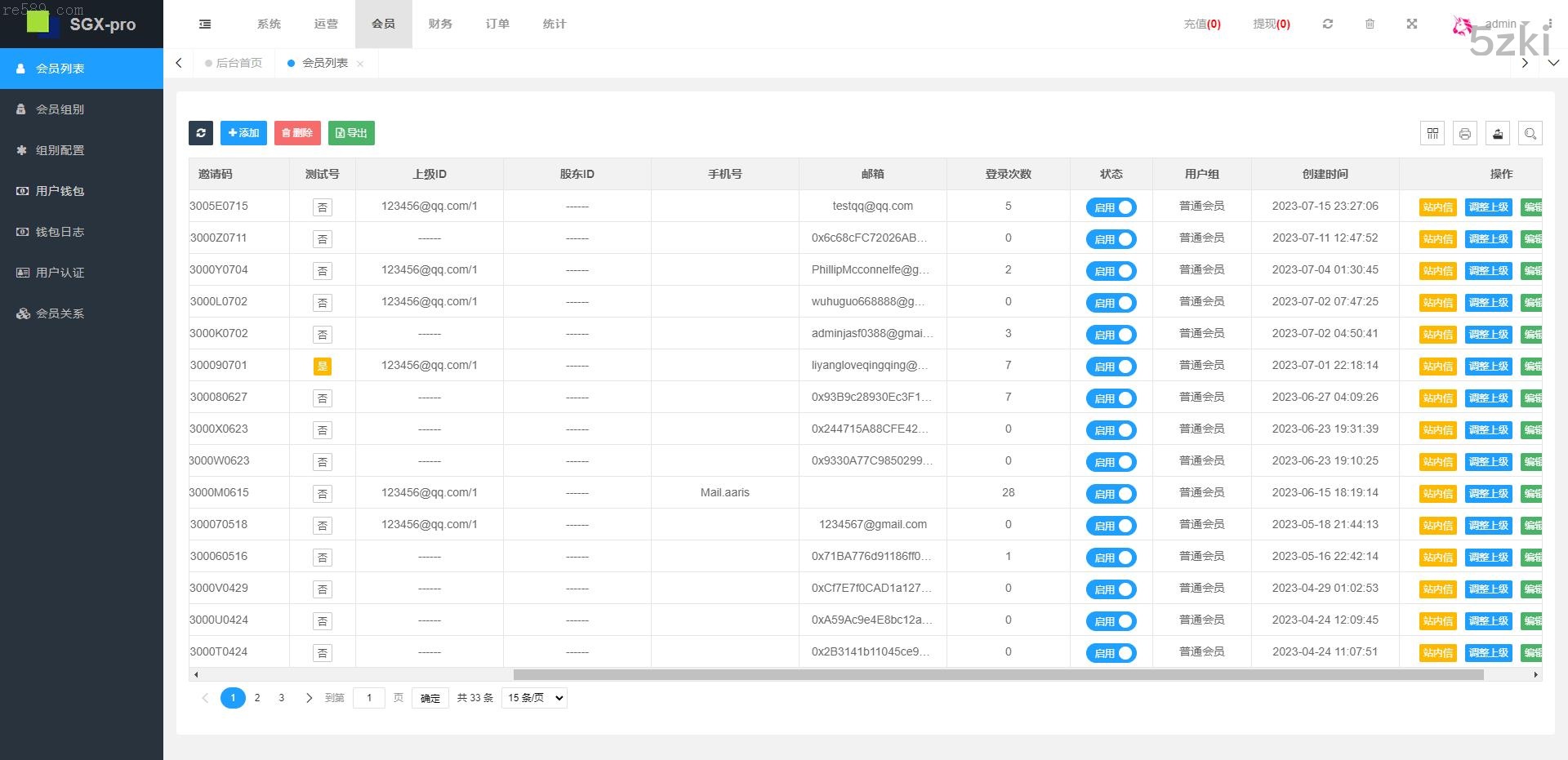Click the blue 添加 button
Image resolution: width=1568 pixels, height=760 pixels.
[243, 133]
